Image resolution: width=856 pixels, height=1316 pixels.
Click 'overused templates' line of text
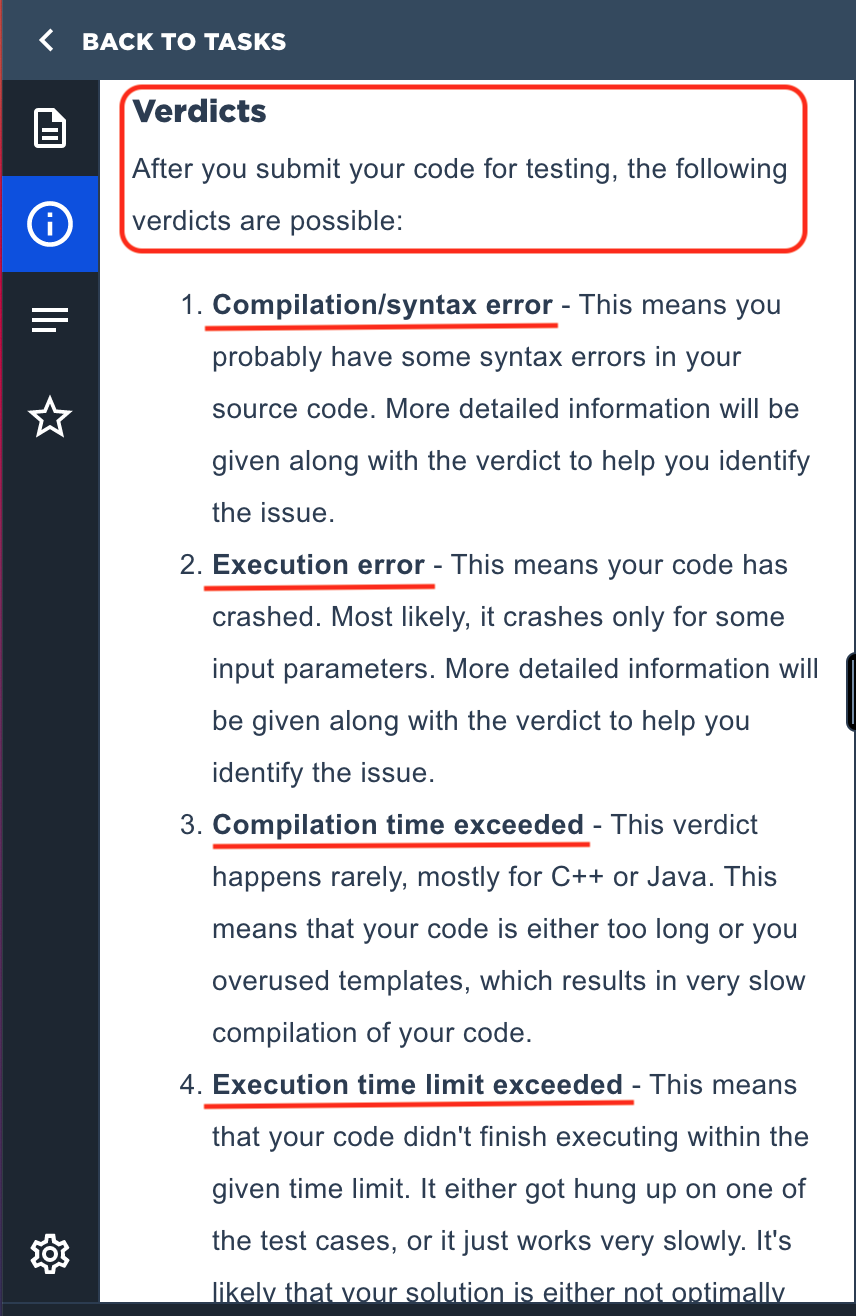coord(509,981)
